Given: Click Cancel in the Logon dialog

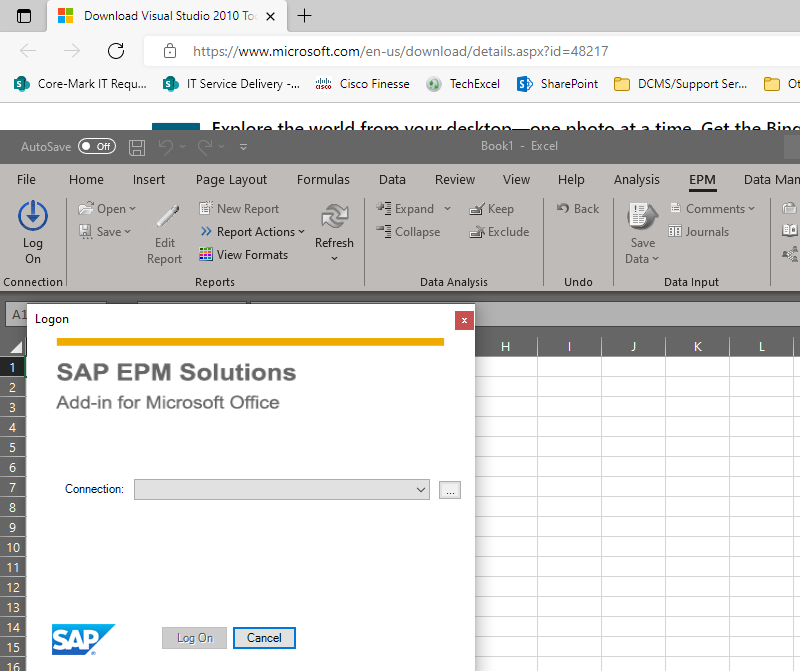Looking at the screenshot, I should [x=264, y=638].
